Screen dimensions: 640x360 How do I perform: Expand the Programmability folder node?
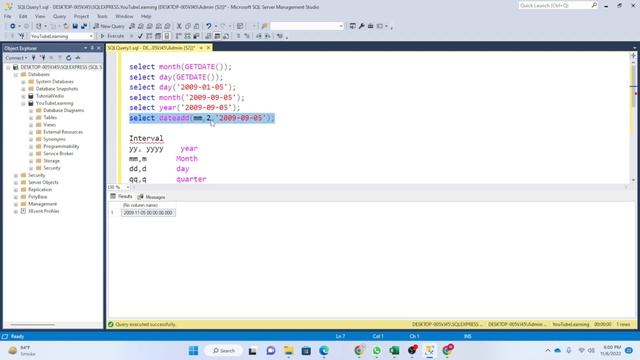[31, 146]
